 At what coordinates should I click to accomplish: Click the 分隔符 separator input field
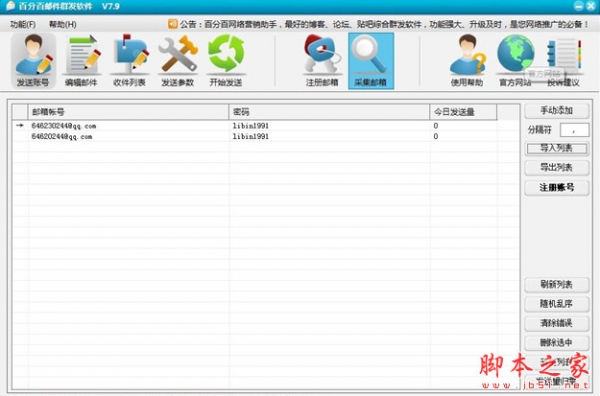click(x=574, y=130)
